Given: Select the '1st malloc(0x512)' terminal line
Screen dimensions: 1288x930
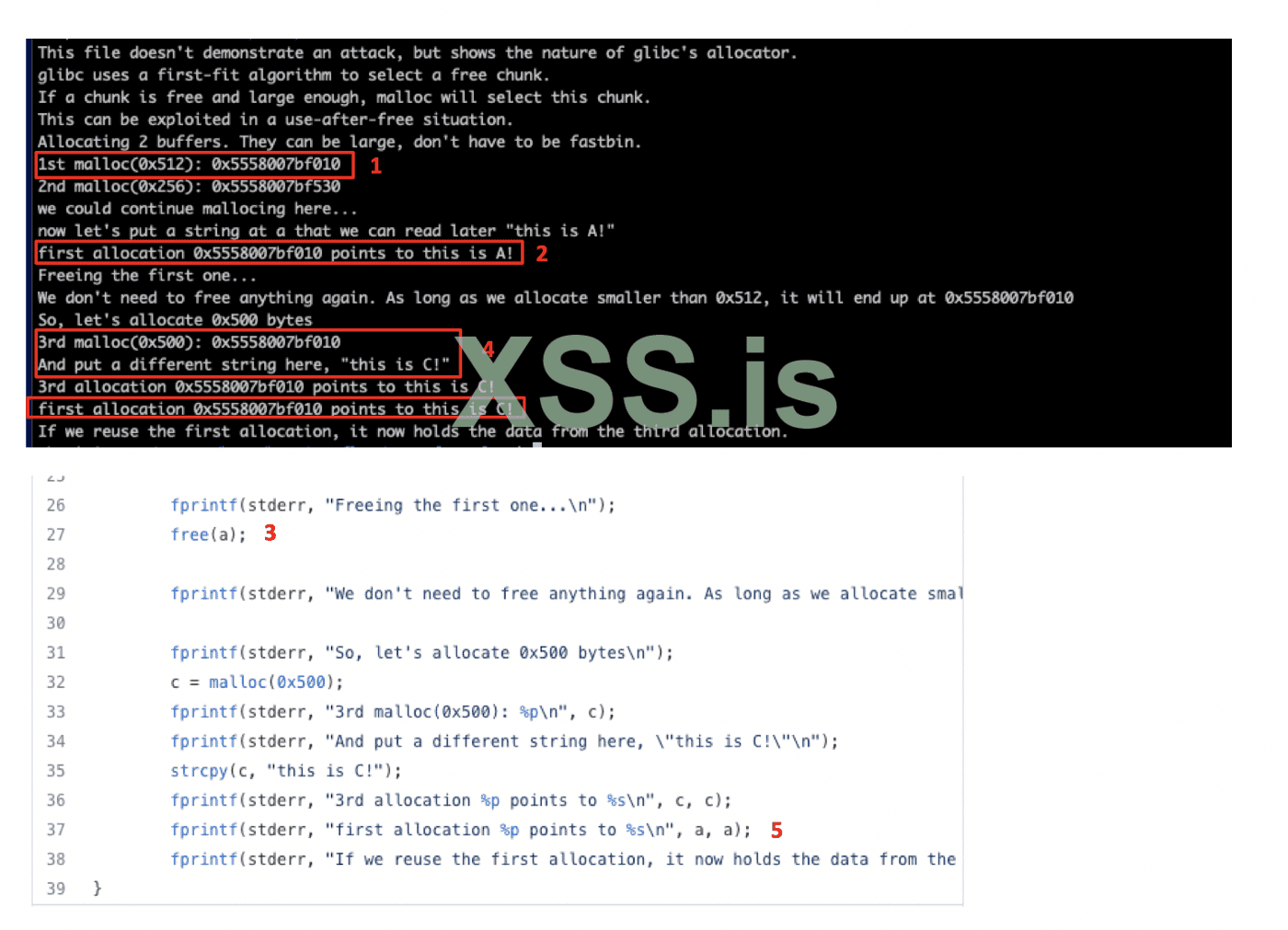Looking at the screenshot, I should pyautogui.click(x=190, y=165).
